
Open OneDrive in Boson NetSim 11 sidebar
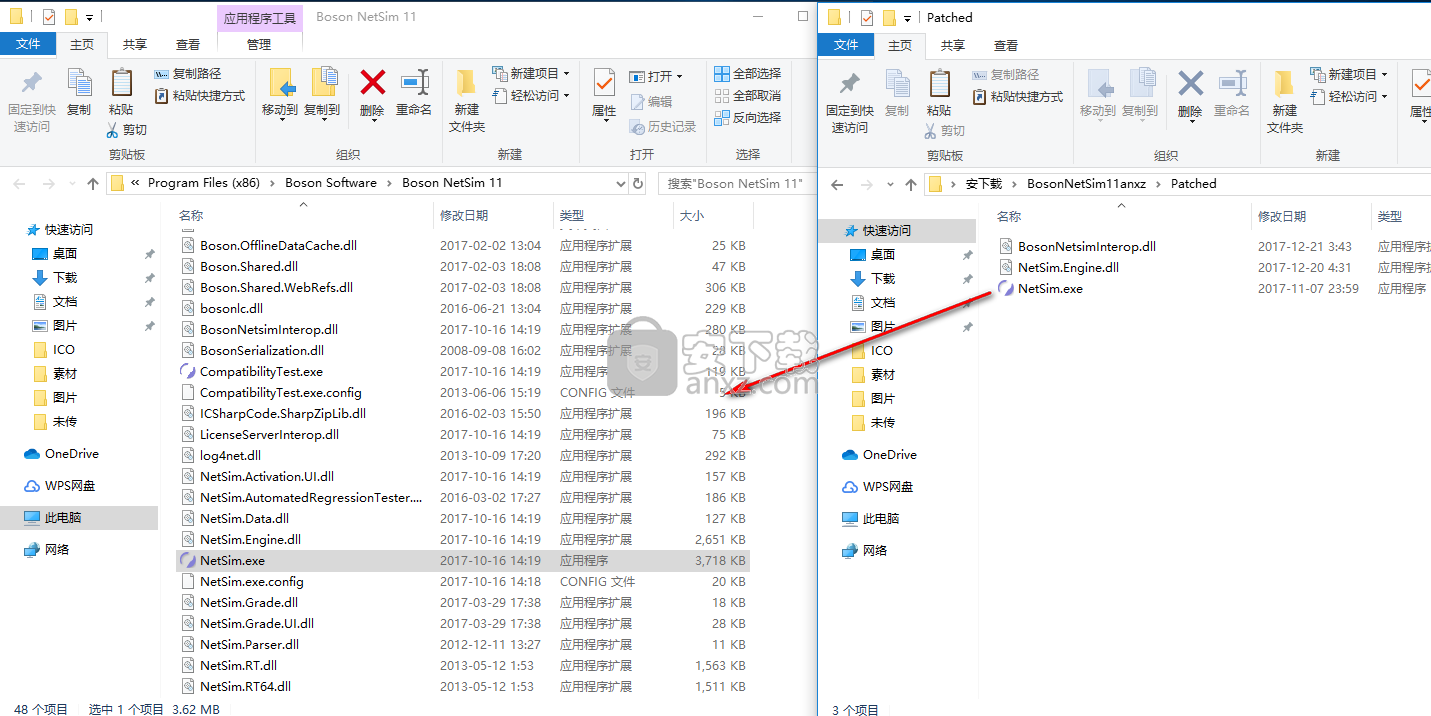(x=62, y=454)
